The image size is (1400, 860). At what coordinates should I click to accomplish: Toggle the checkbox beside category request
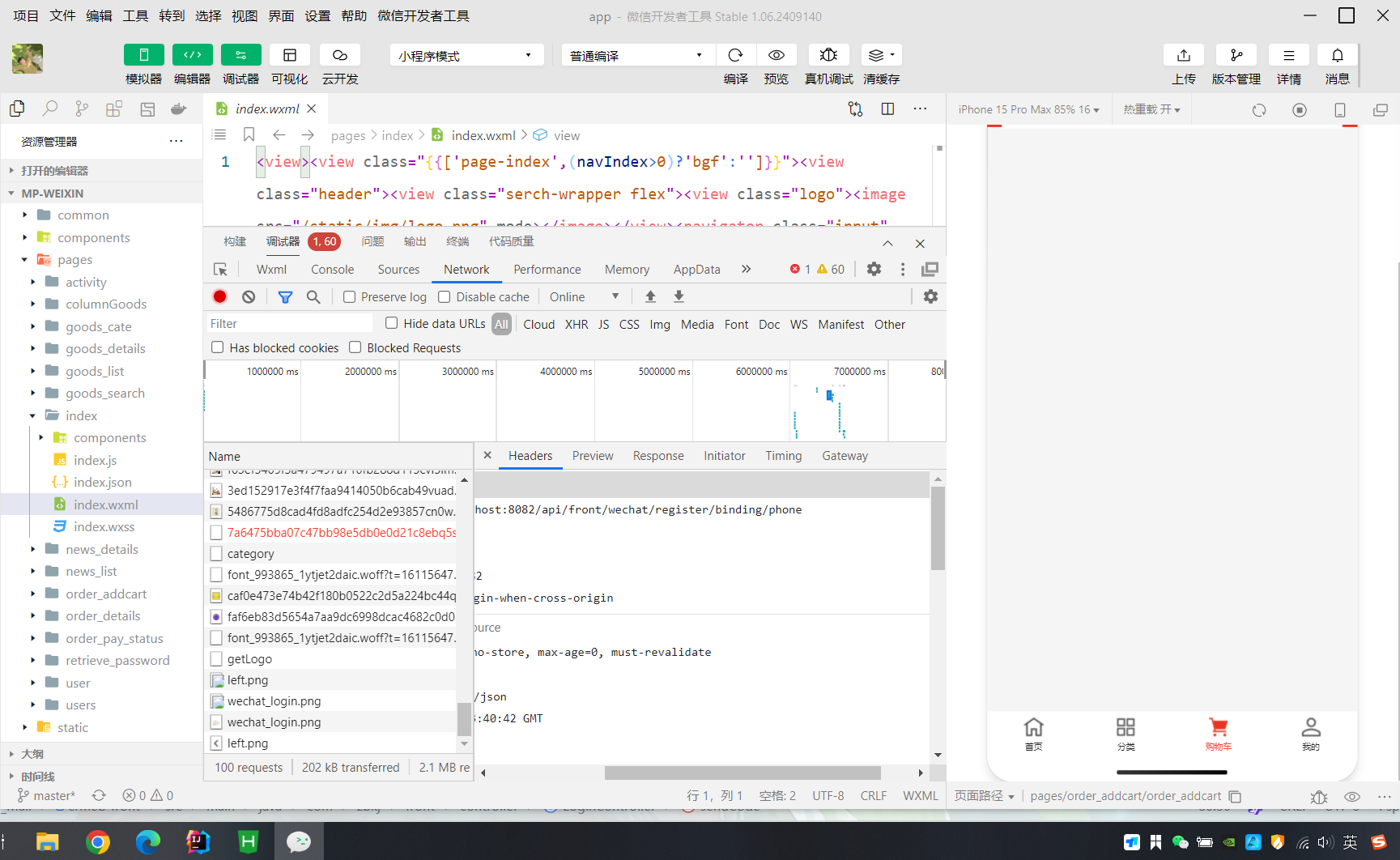pyautogui.click(x=216, y=553)
